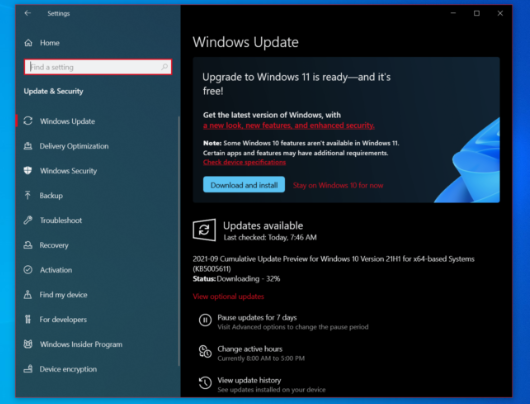Click the Find my device icon
The image size is (530, 404).
point(28,294)
